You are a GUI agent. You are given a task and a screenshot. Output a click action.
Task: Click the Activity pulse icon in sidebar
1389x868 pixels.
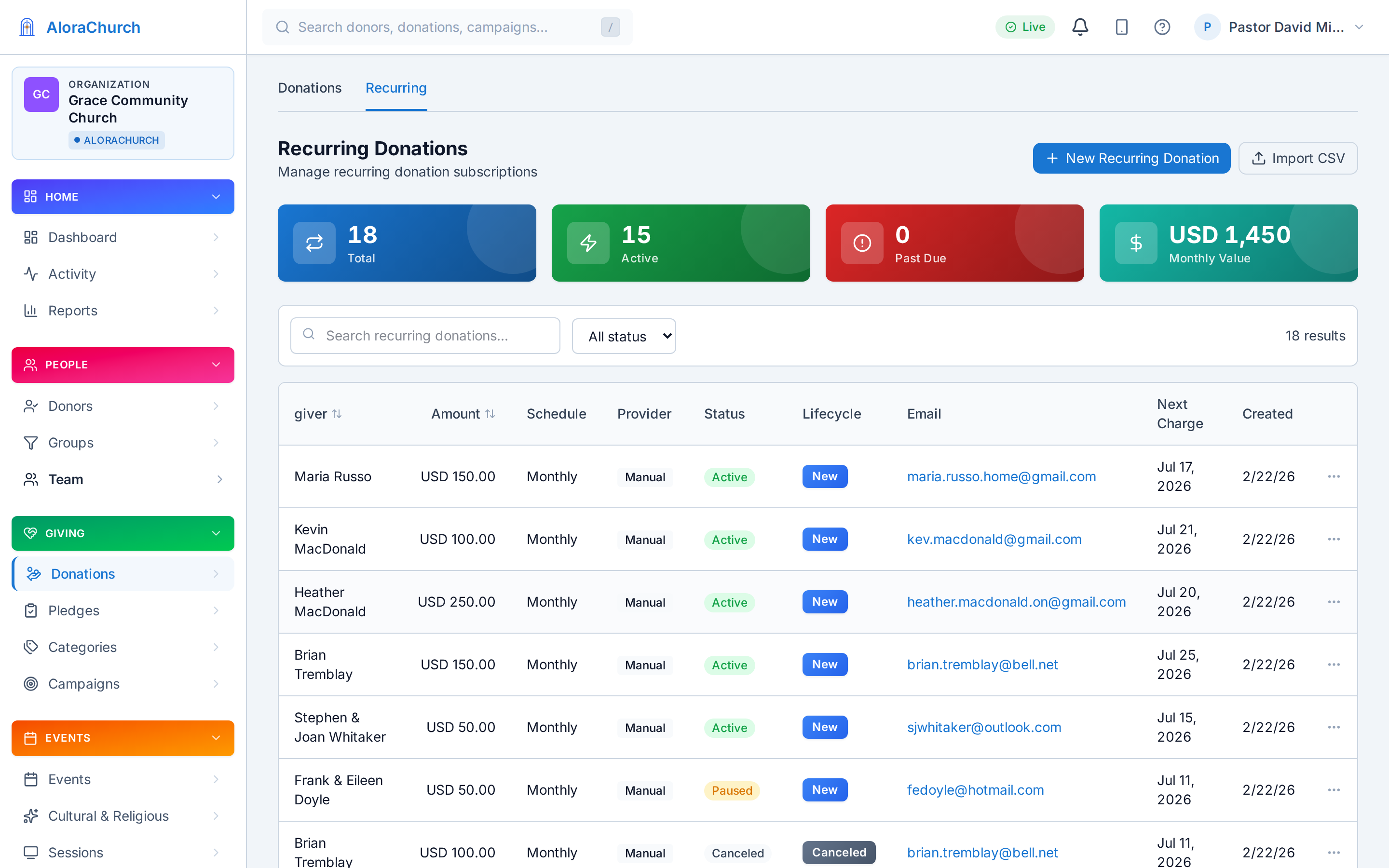(31, 274)
